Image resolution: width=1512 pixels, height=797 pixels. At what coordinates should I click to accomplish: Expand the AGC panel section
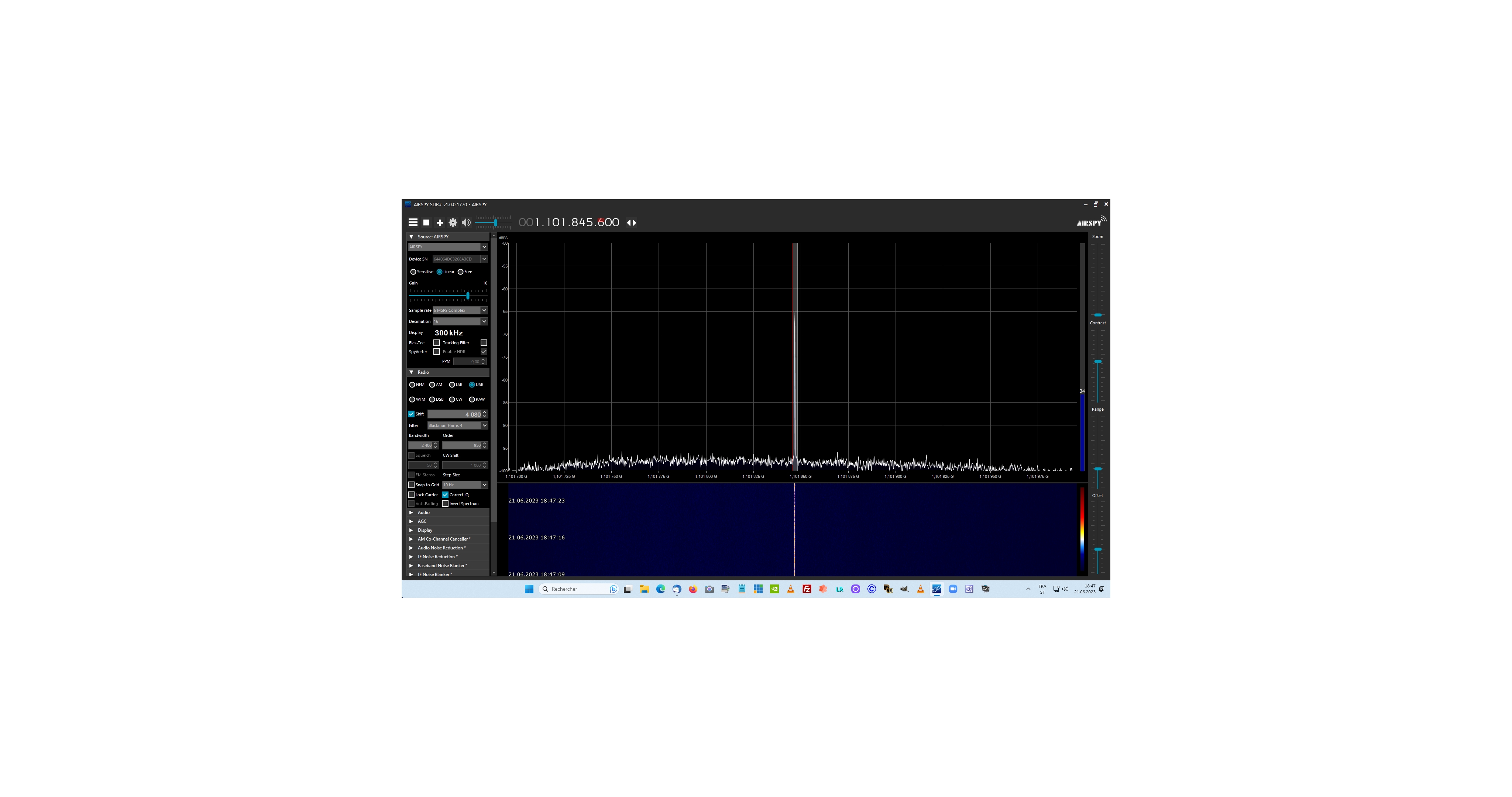[x=422, y=521]
